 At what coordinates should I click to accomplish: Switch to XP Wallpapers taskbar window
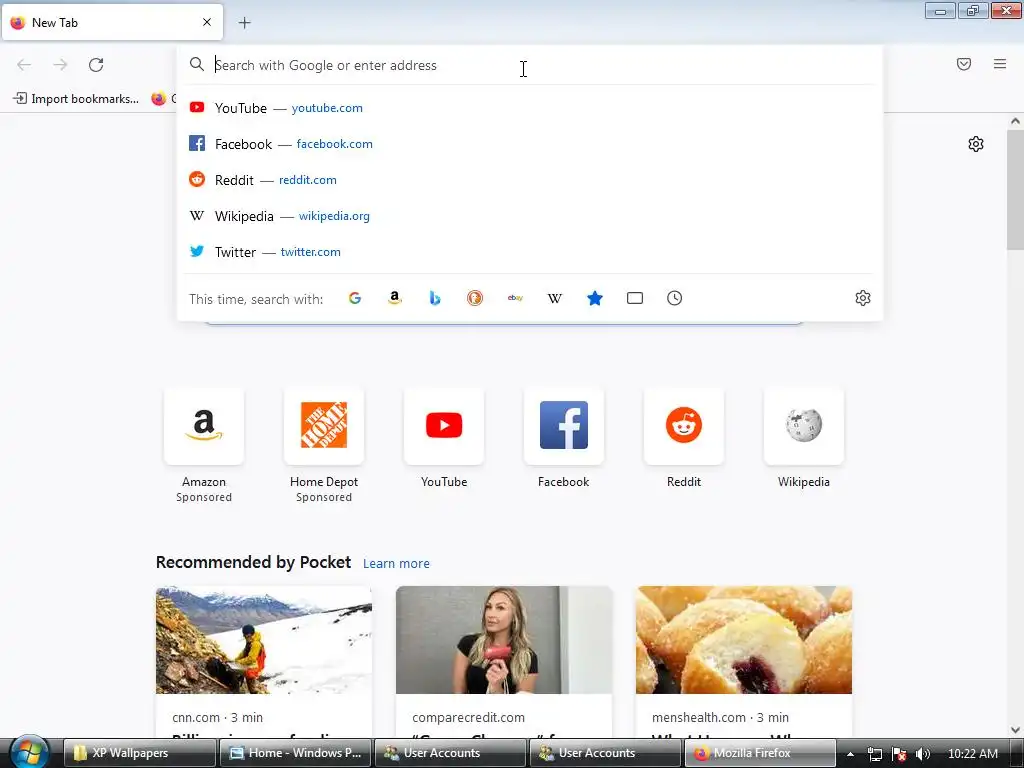[140, 753]
